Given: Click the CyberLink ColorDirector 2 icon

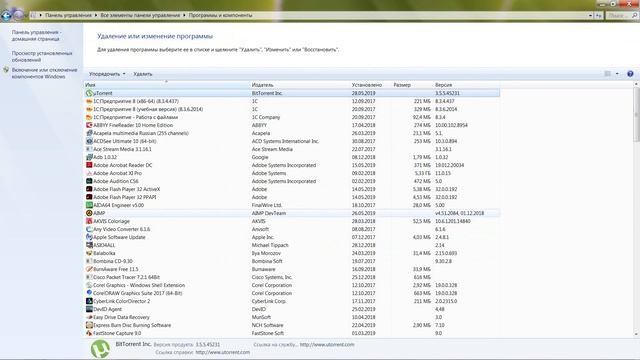Looking at the screenshot, I should click(89, 301).
